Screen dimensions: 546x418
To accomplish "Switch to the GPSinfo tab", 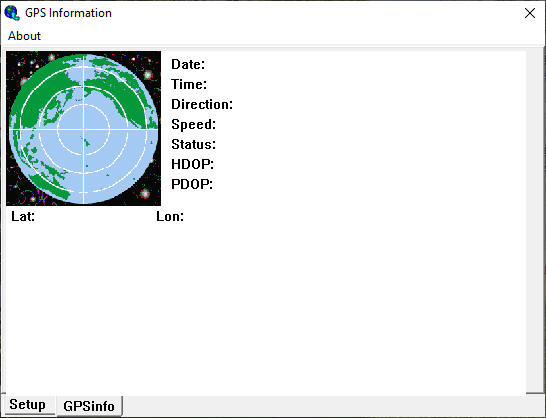I will (89, 406).
